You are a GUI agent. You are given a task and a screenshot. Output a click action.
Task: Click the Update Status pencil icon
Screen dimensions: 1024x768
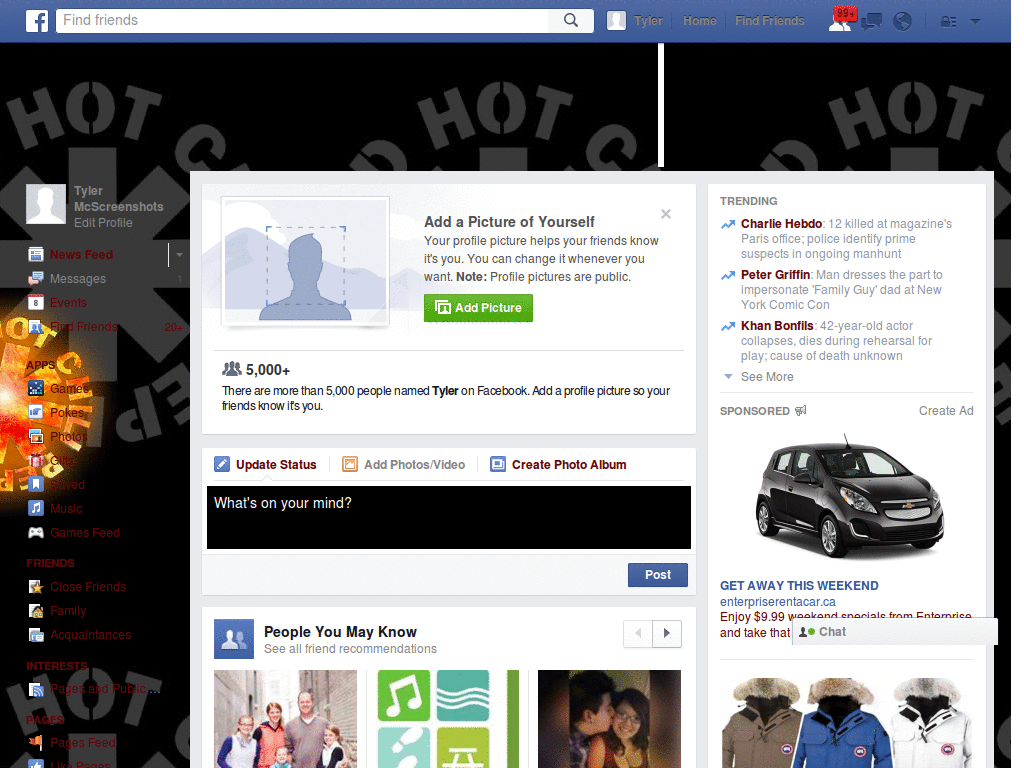222,464
